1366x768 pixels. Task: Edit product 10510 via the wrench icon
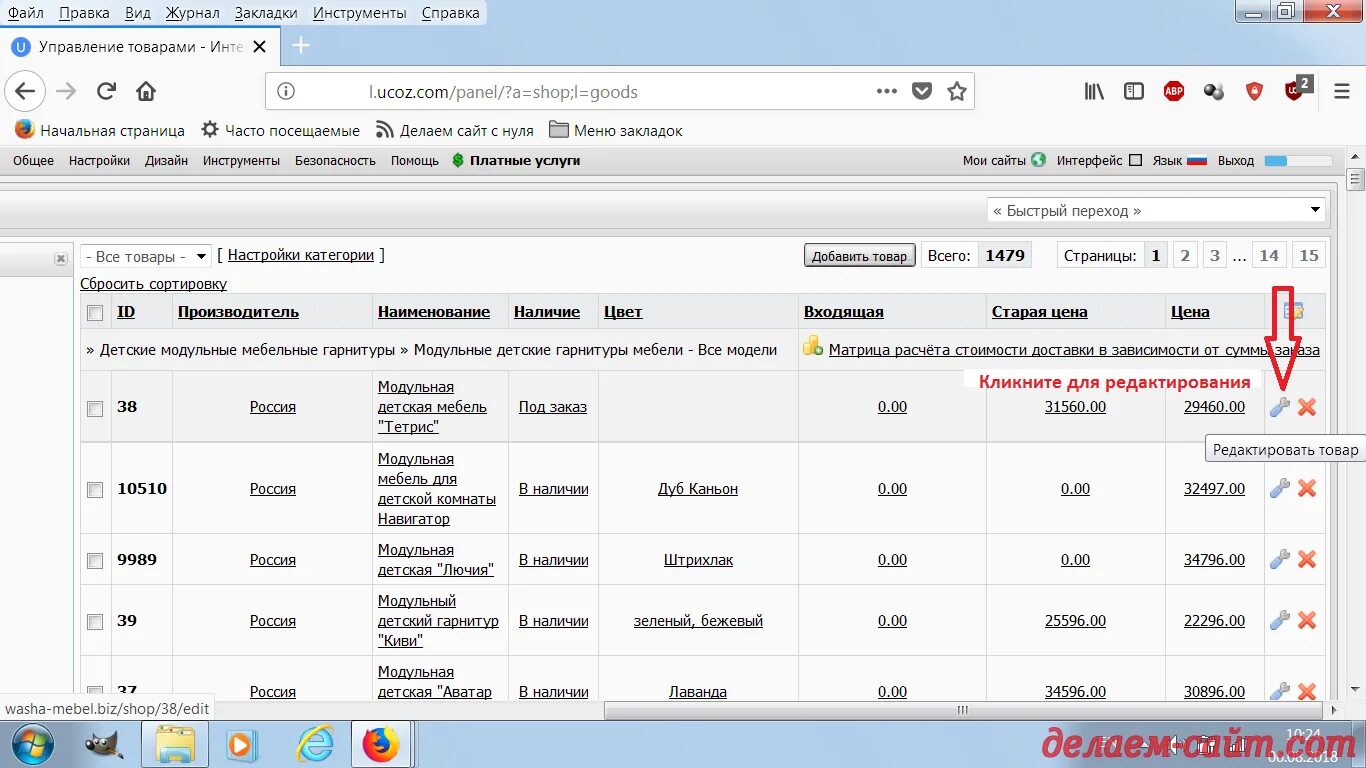click(1279, 489)
